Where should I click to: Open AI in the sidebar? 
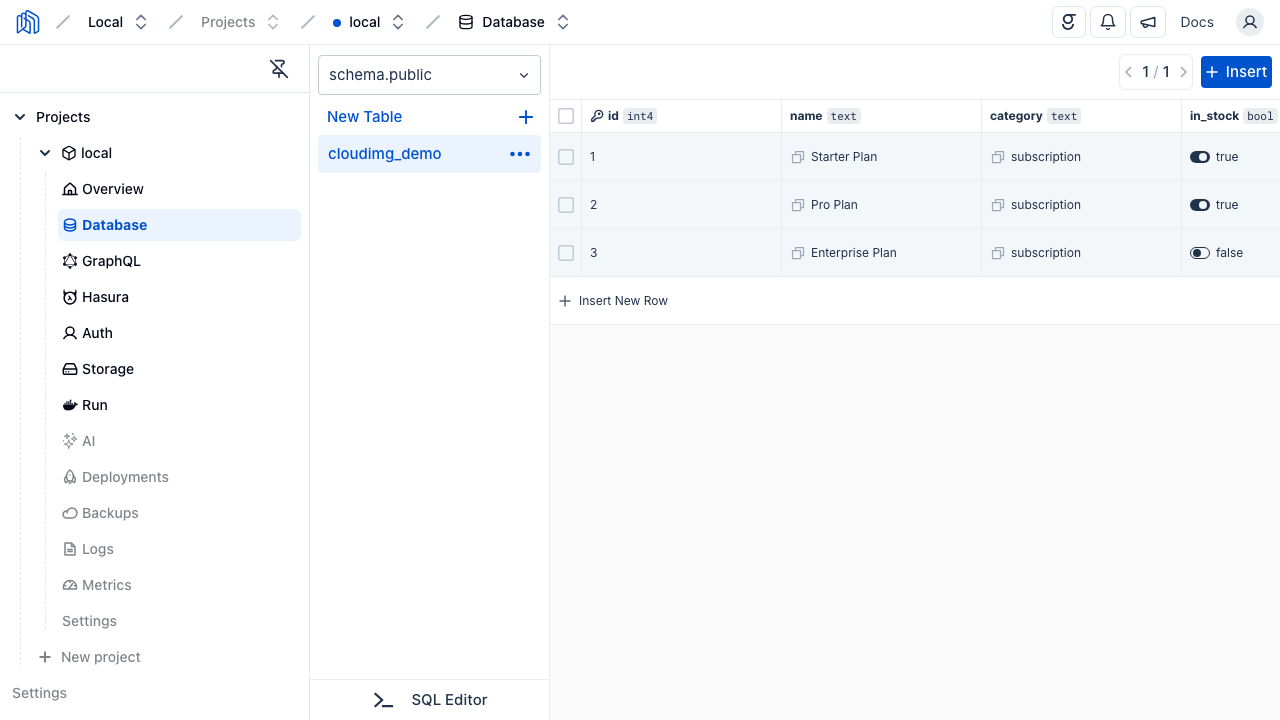[180, 441]
